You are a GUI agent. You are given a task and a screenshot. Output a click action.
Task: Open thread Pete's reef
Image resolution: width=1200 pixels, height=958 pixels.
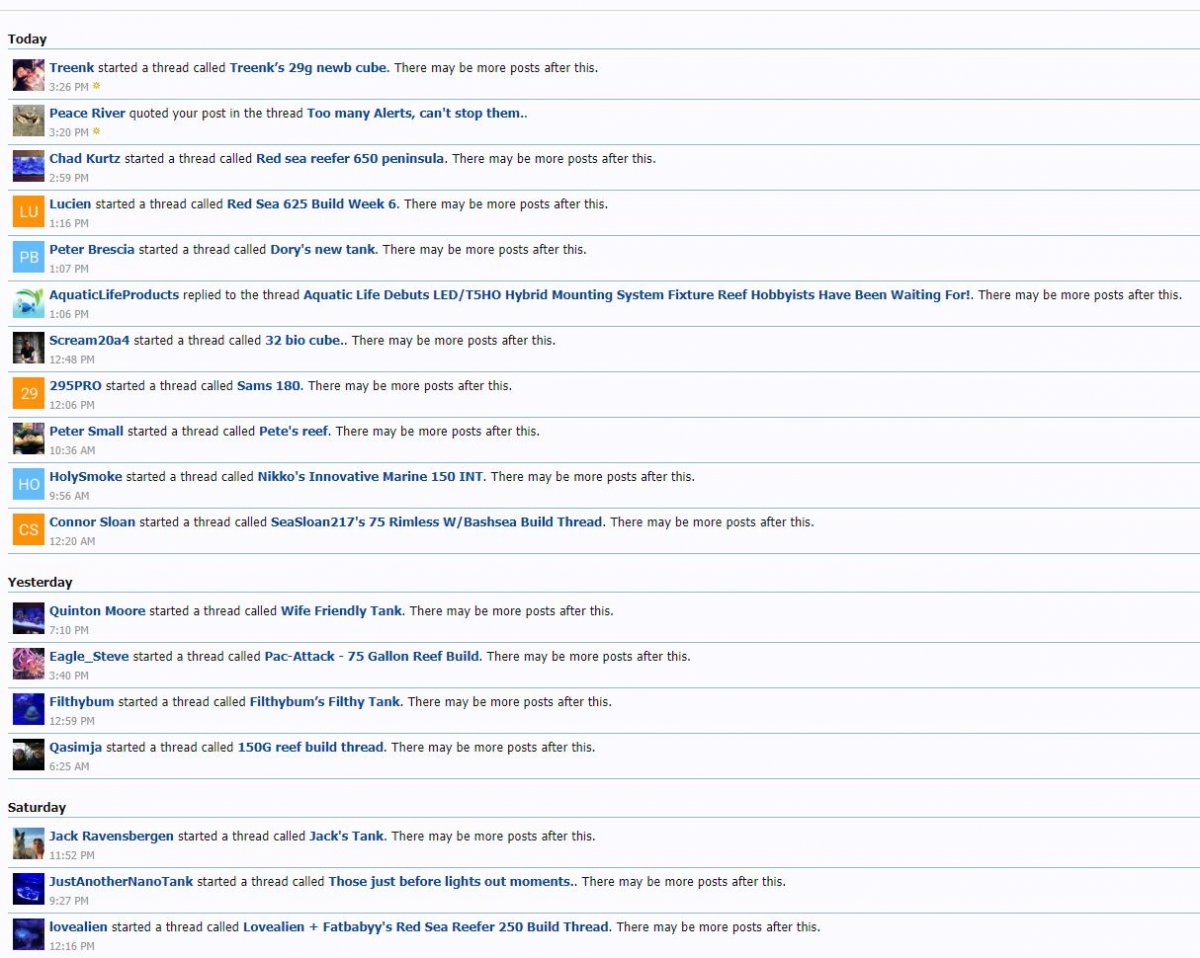[293, 431]
